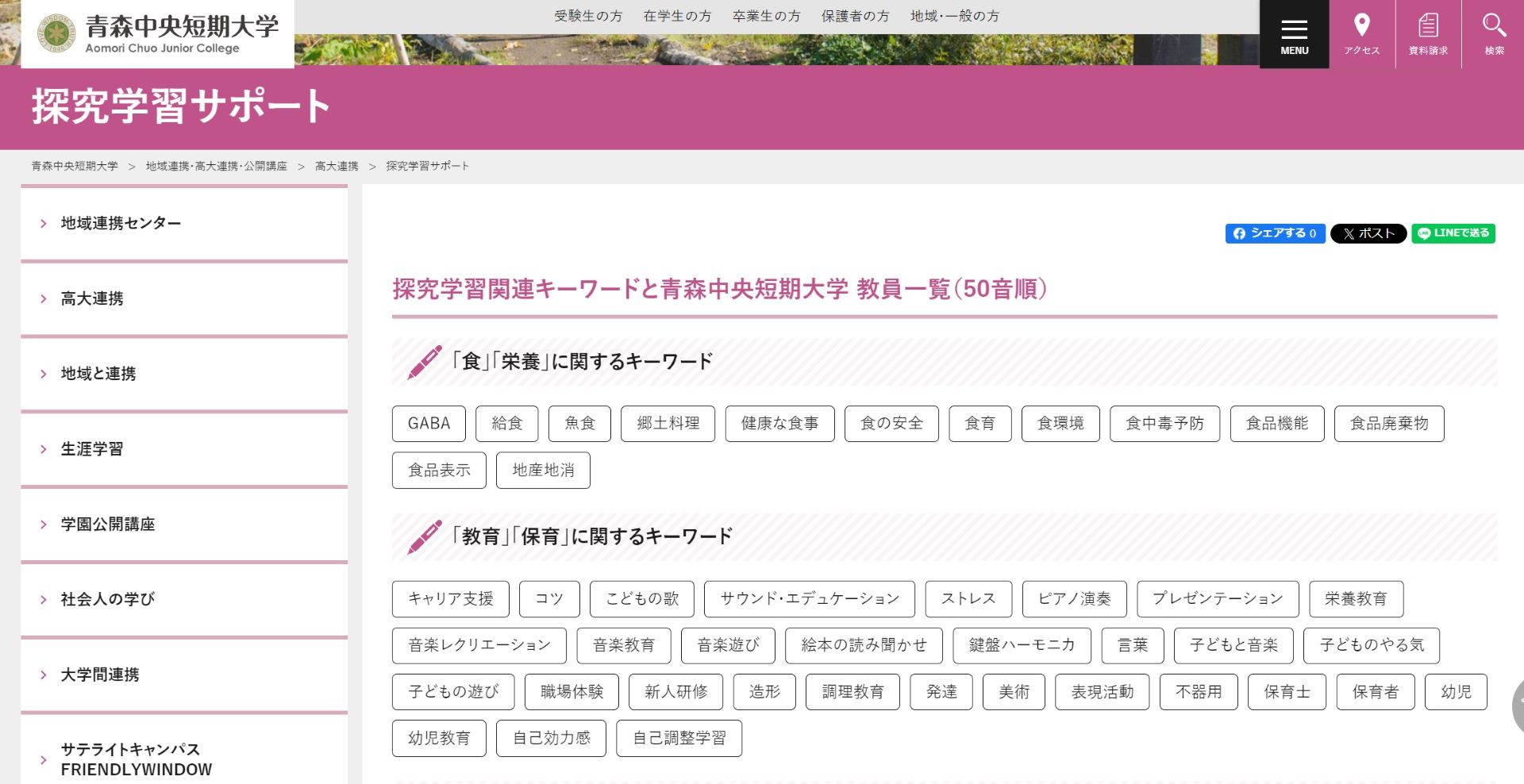
Task: Select the 食の安全 keyword tag
Action: [x=891, y=424]
